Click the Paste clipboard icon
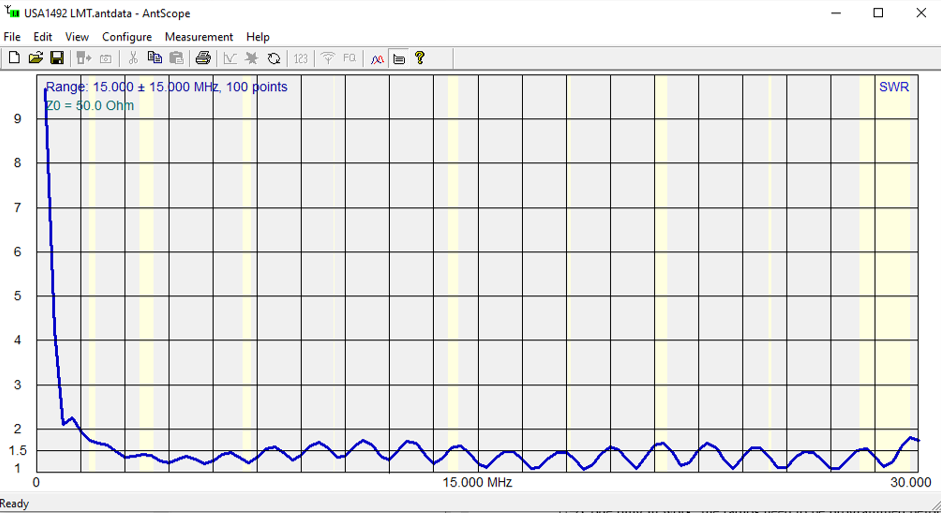The height and width of the screenshot is (513, 941). click(176, 58)
